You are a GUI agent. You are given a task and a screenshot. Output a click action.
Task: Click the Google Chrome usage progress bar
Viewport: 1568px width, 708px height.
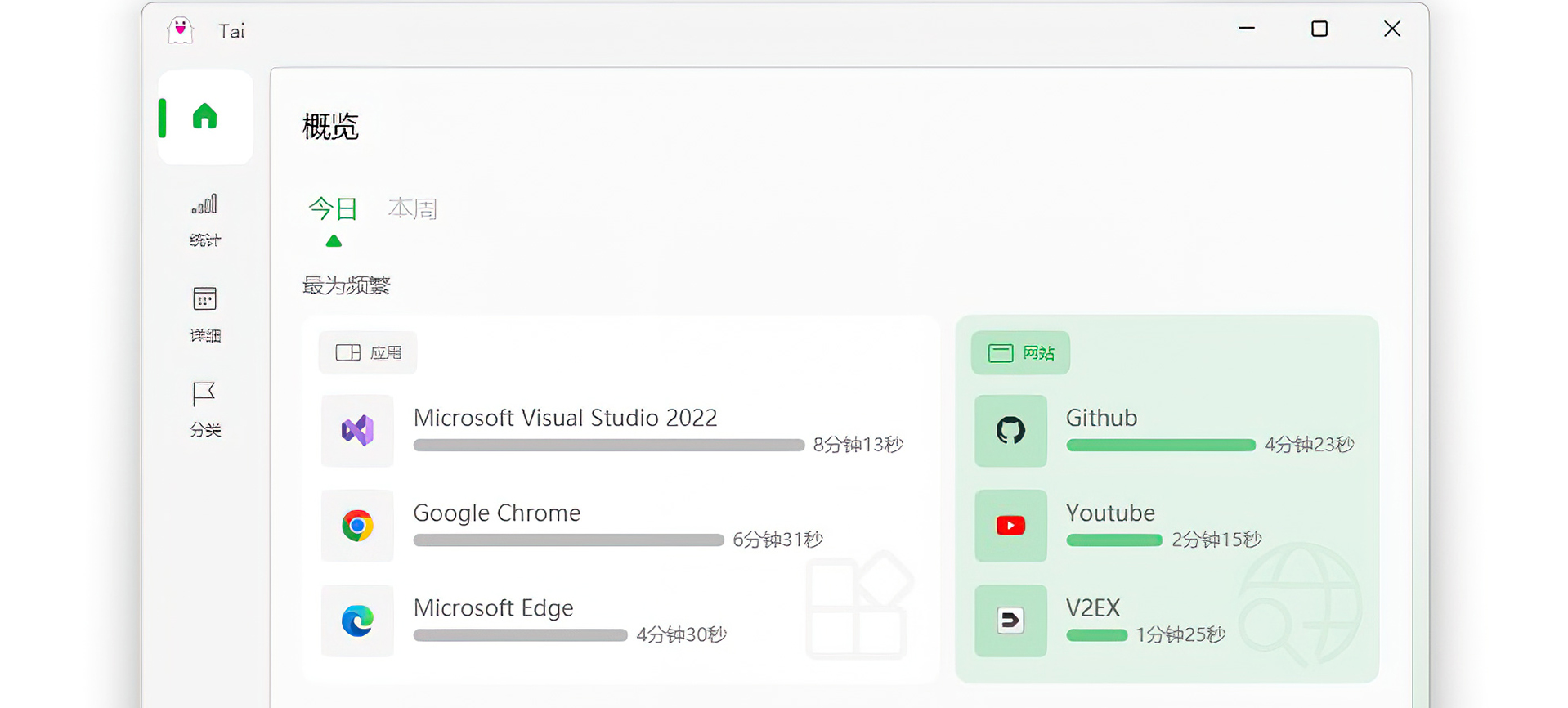569,540
